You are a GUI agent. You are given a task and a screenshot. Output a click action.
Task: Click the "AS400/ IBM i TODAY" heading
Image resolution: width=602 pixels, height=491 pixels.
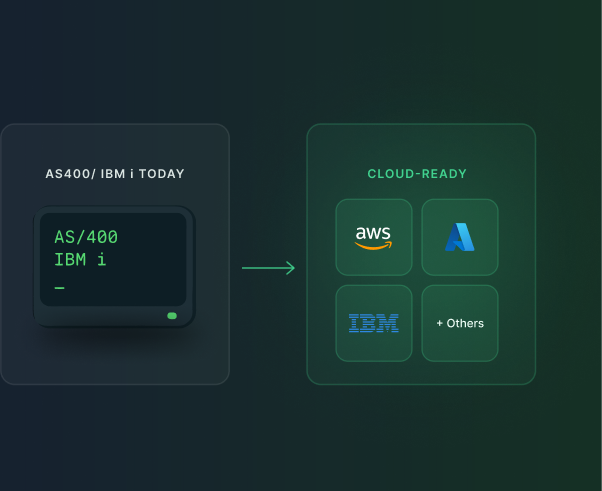point(115,174)
